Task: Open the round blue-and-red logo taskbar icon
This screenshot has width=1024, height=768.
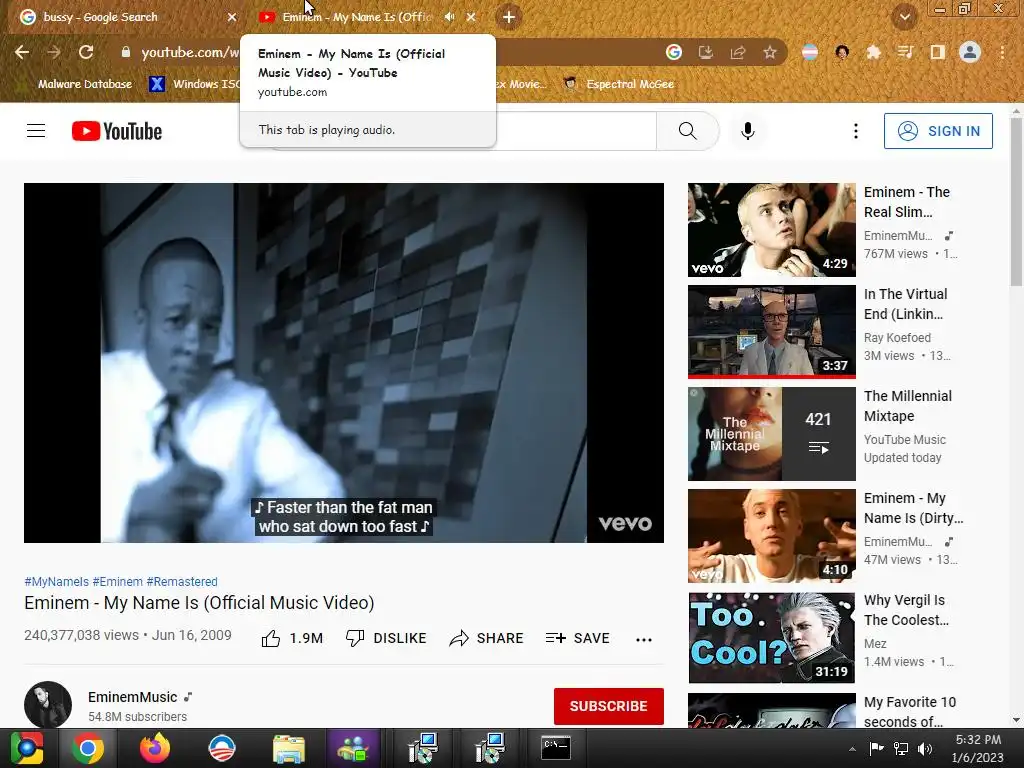Action: click(221, 748)
